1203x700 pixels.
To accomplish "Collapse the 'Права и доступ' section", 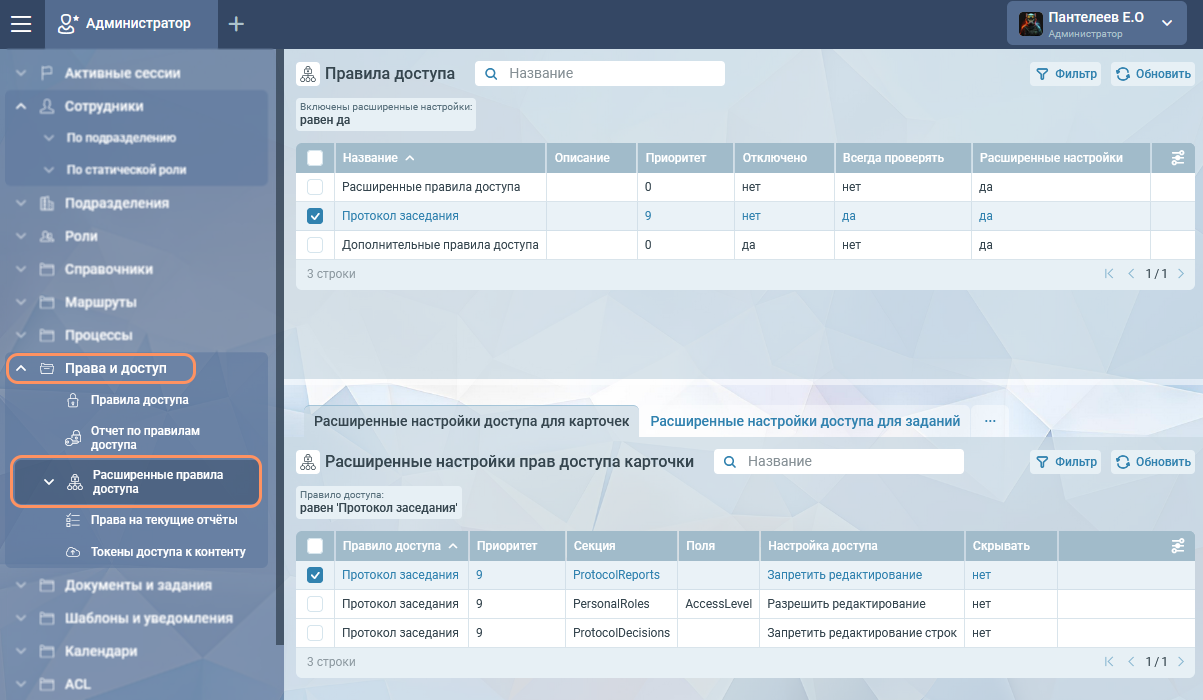I will pos(22,369).
